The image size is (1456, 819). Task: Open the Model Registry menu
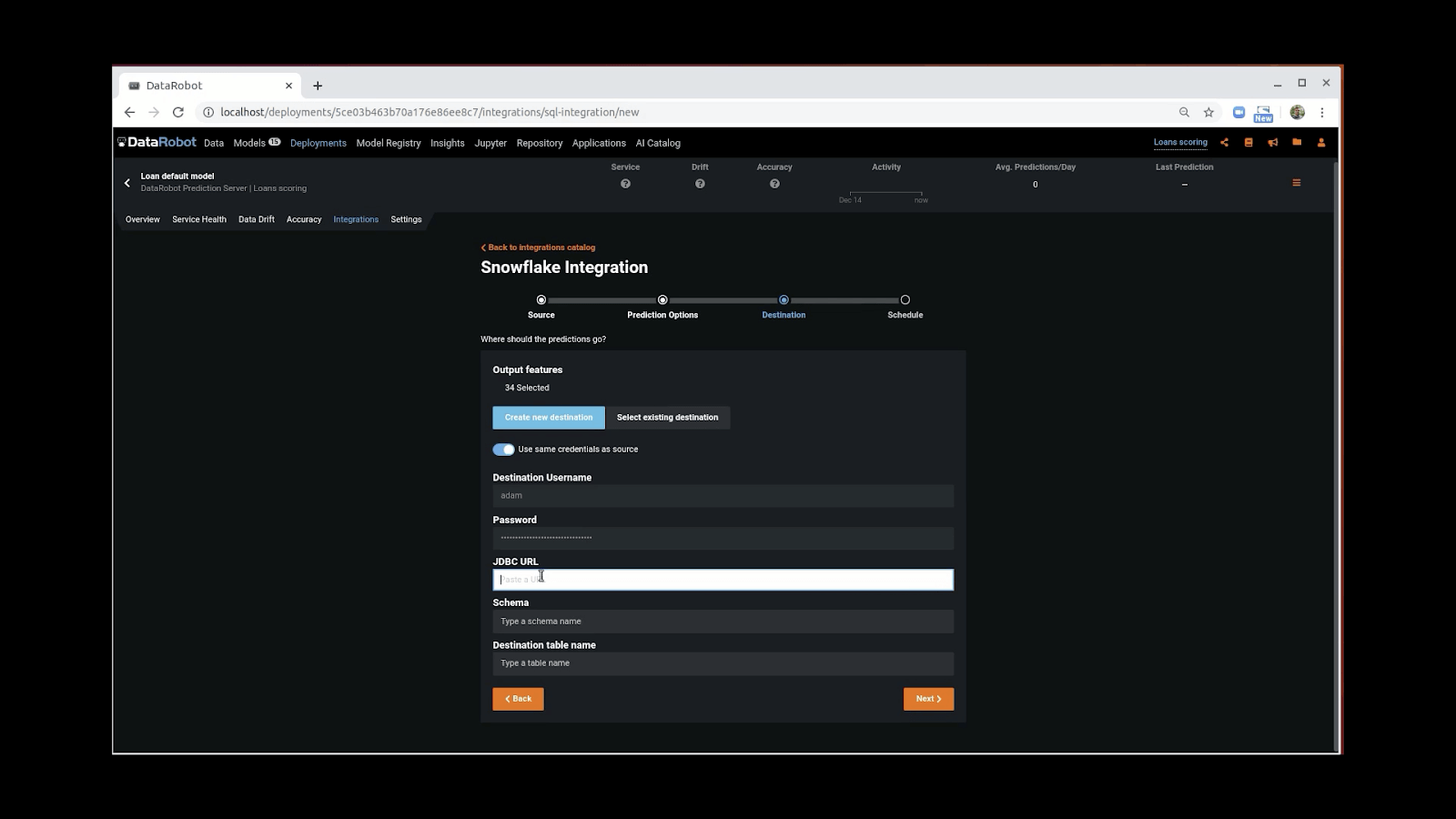point(389,143)
